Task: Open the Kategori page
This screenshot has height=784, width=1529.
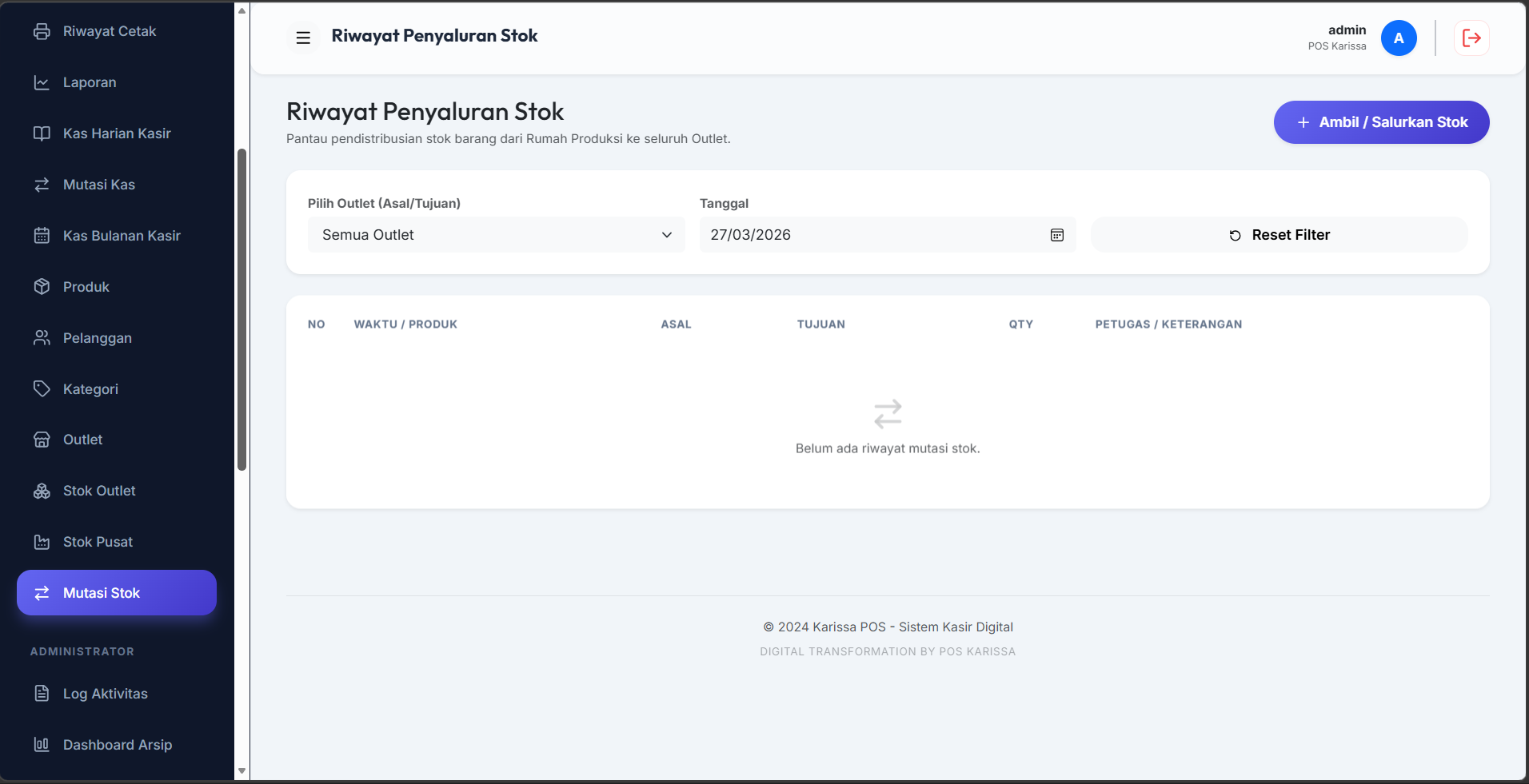Action: coord(117,389)
